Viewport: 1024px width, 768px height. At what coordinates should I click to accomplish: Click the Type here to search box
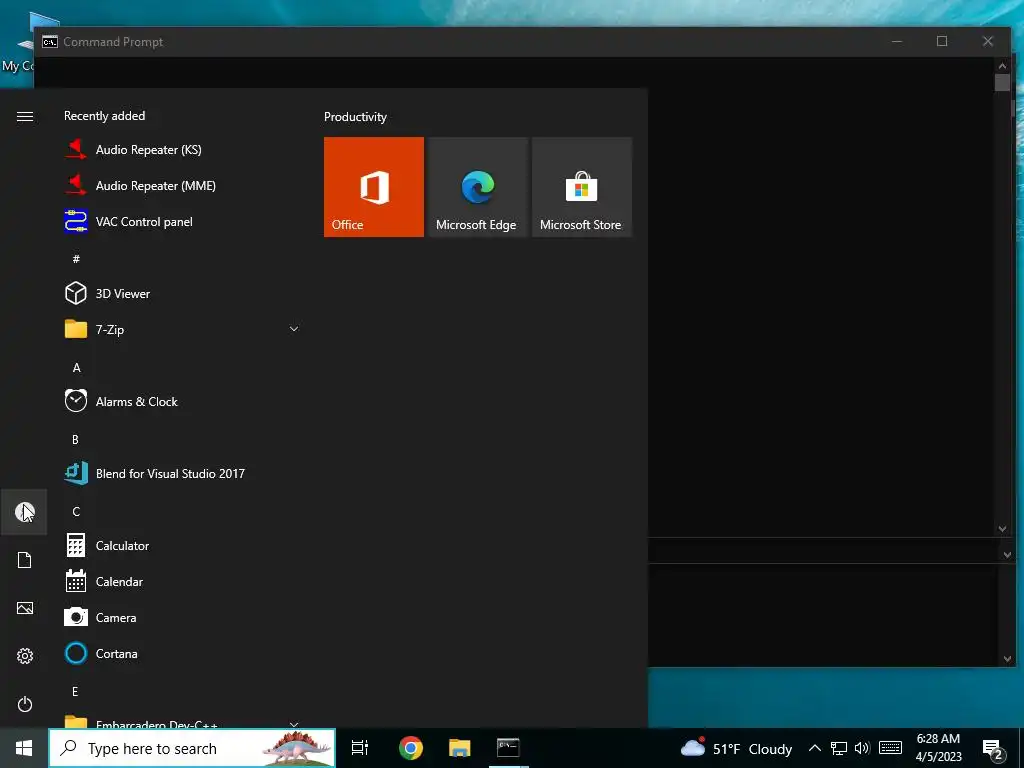[192, 748]
